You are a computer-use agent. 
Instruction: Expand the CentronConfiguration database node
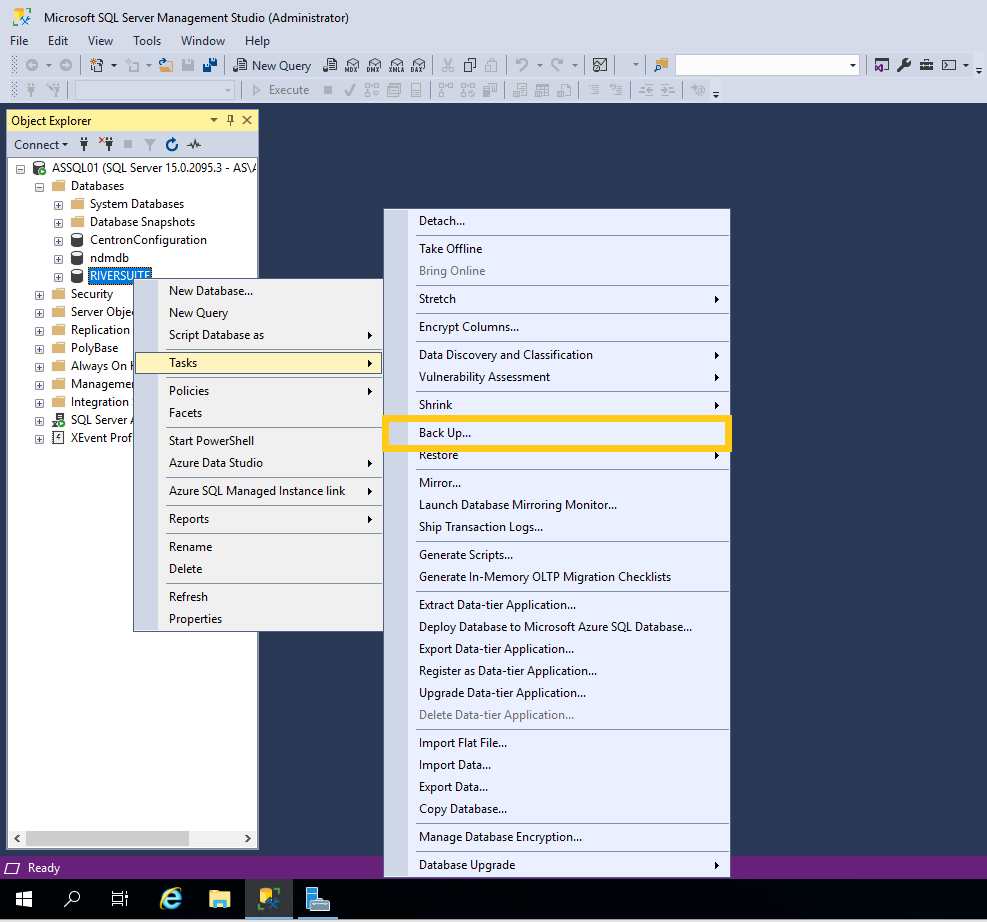(x=58, y=240)
